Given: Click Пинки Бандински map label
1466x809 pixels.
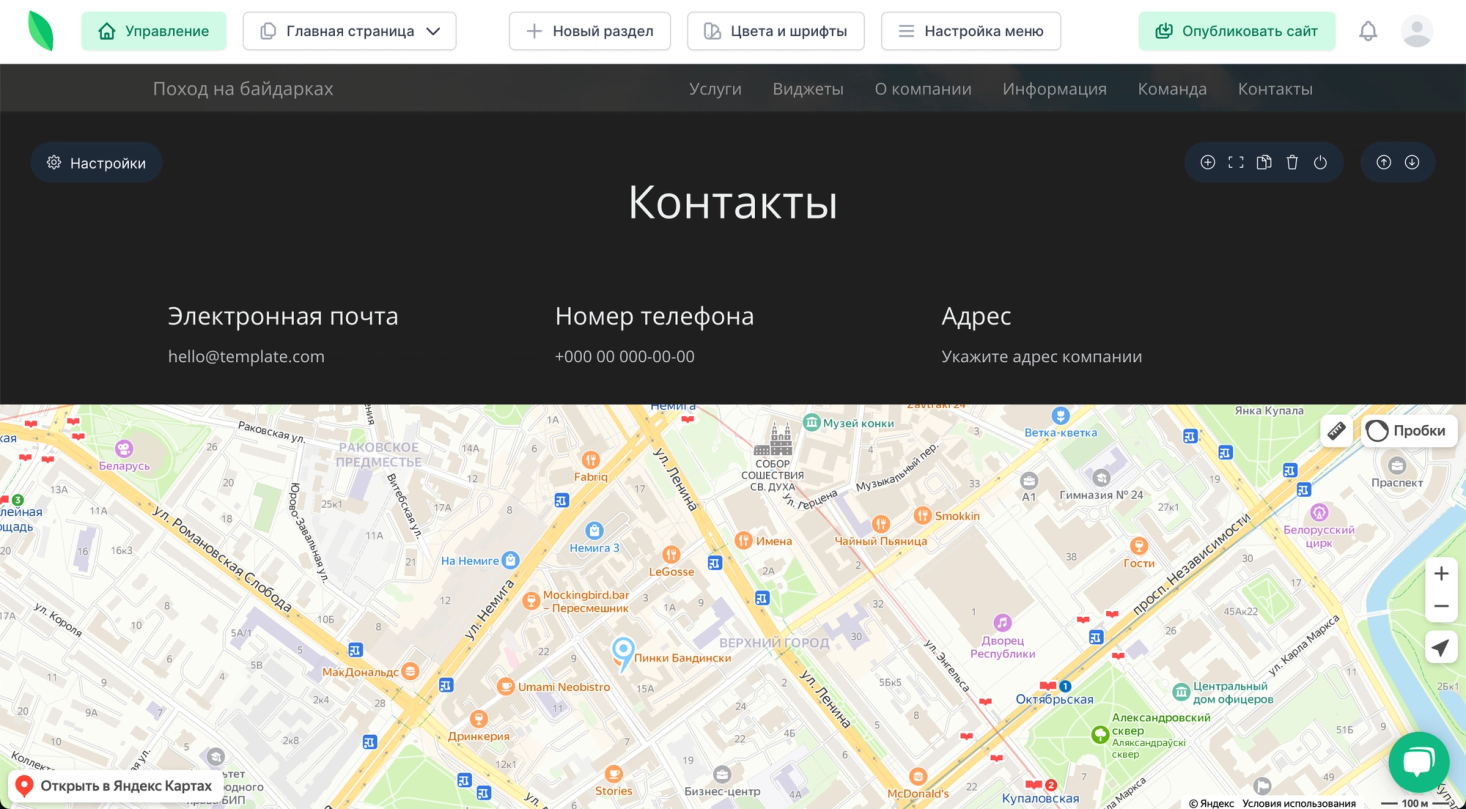Looking at the screenshot, I should (682, 658).
